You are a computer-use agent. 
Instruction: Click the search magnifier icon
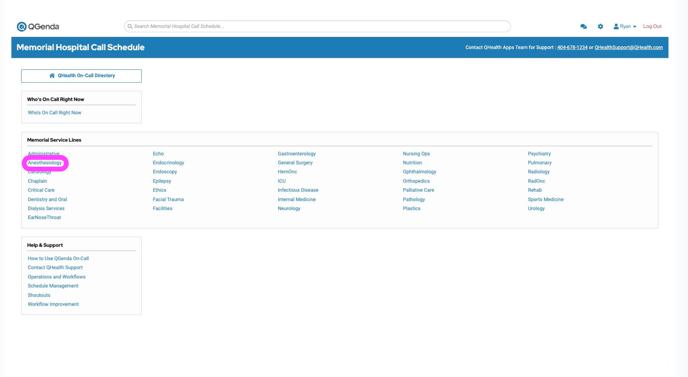[x=130, y=26]
